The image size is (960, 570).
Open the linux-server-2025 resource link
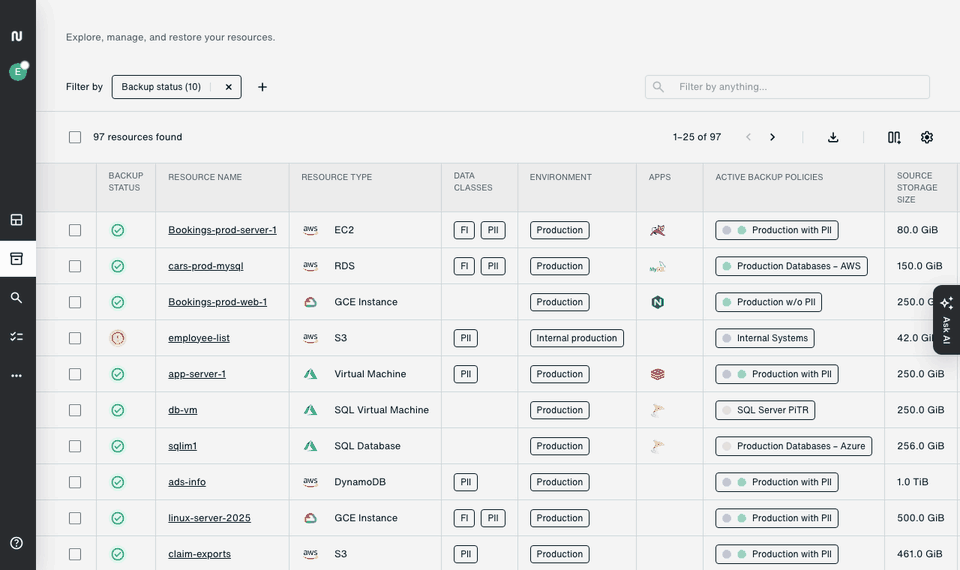click(209, 518)
